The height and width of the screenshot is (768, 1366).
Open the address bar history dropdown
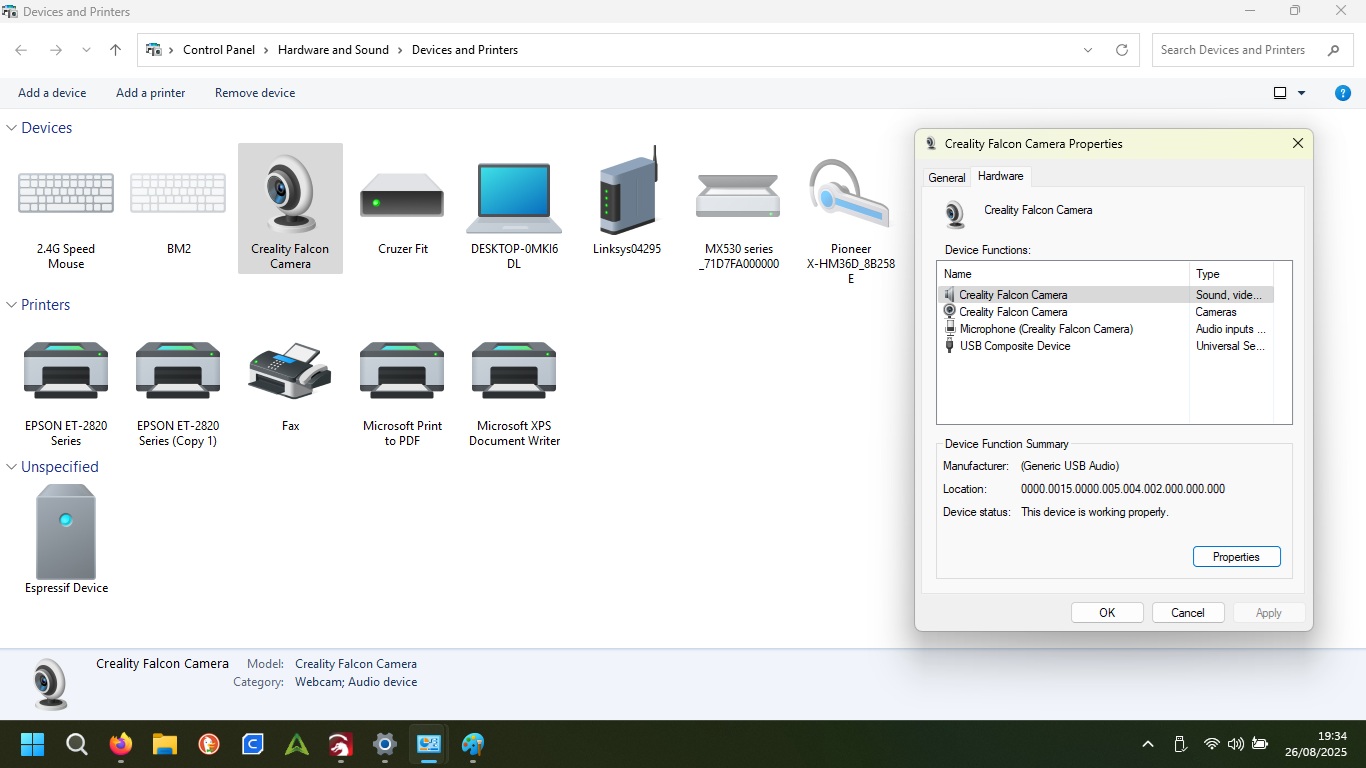click(1088, 50)
